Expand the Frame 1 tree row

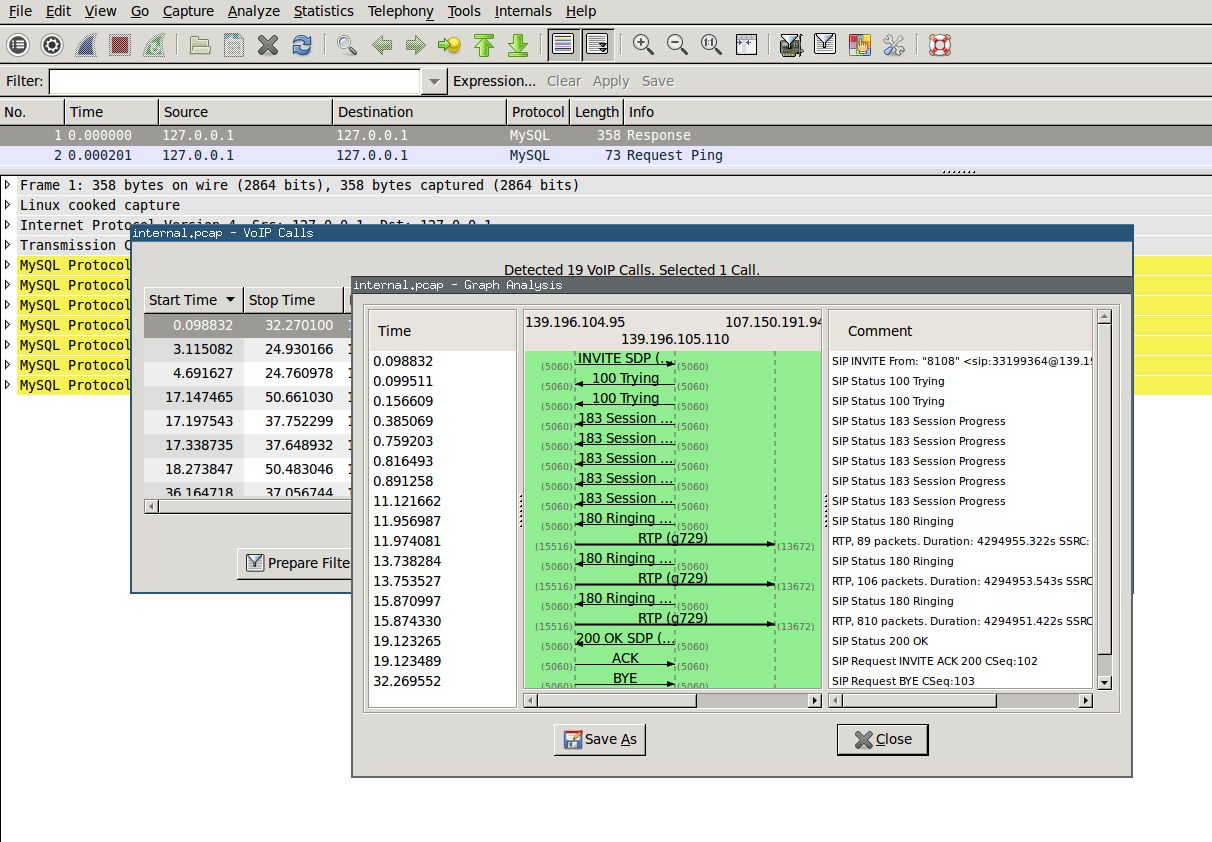8,185
